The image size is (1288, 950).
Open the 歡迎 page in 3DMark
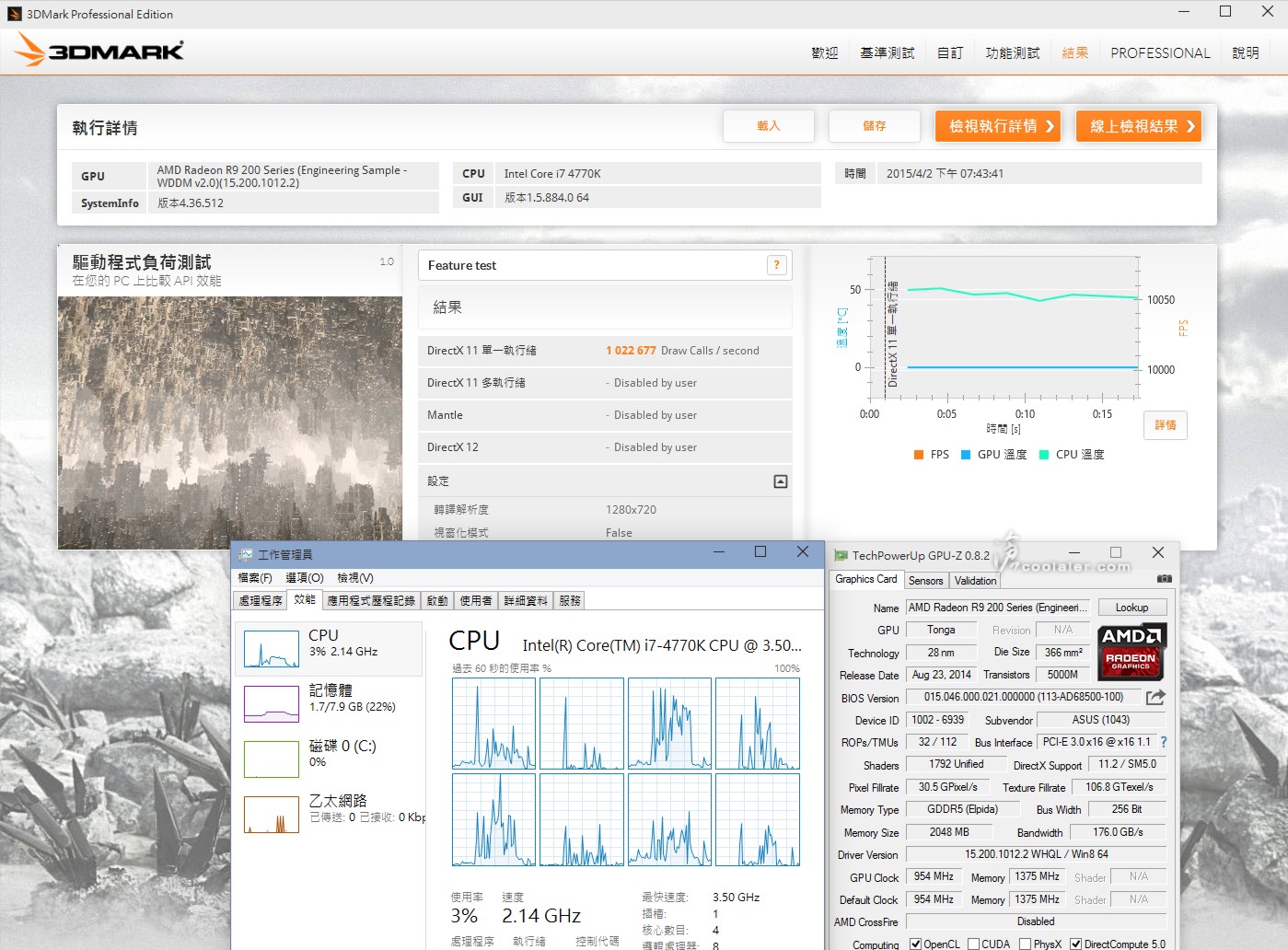coord(825,53)
